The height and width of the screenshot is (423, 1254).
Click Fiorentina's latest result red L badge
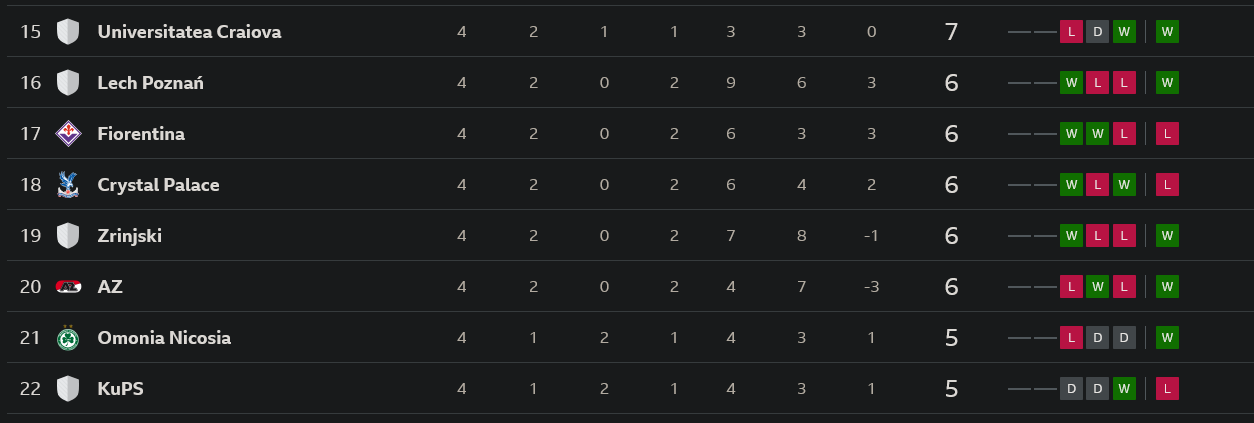(1167, 134)
